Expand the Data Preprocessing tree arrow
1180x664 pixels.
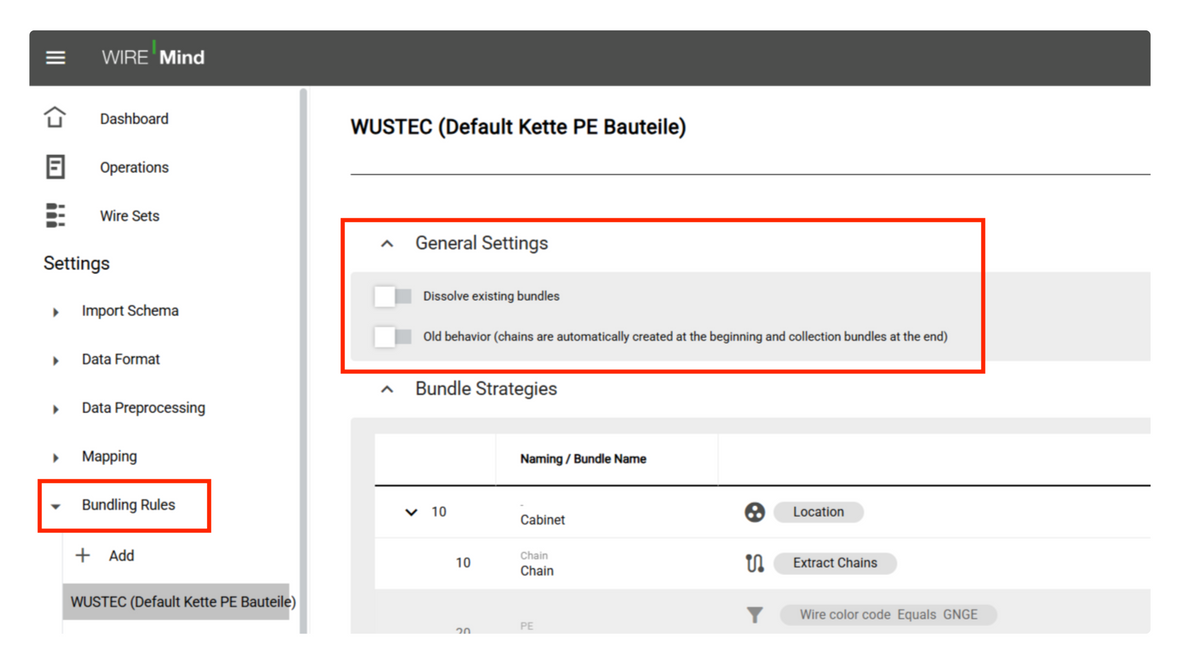(x=55, y=409)
